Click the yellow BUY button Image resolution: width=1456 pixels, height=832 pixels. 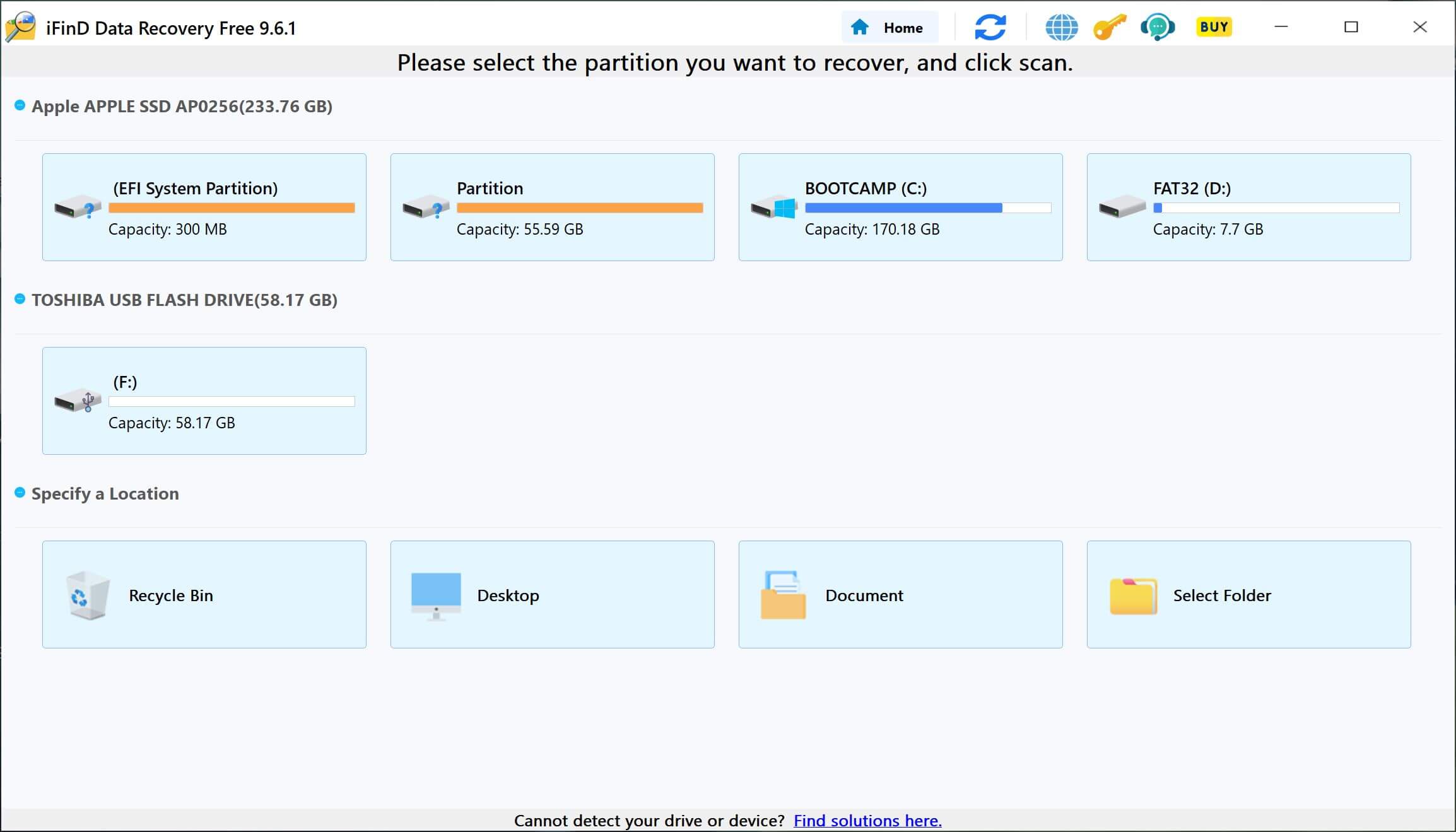pos(1214,26)
